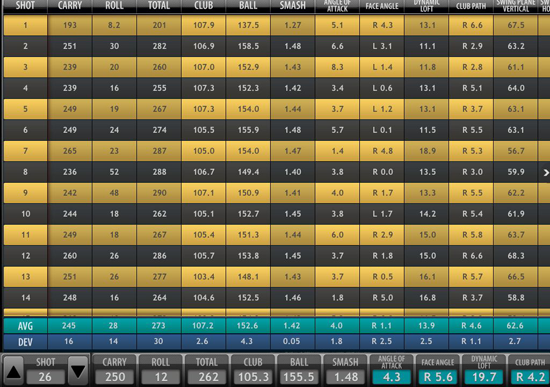
Task: Select the CARRY column header
Action: click(70, 5)
